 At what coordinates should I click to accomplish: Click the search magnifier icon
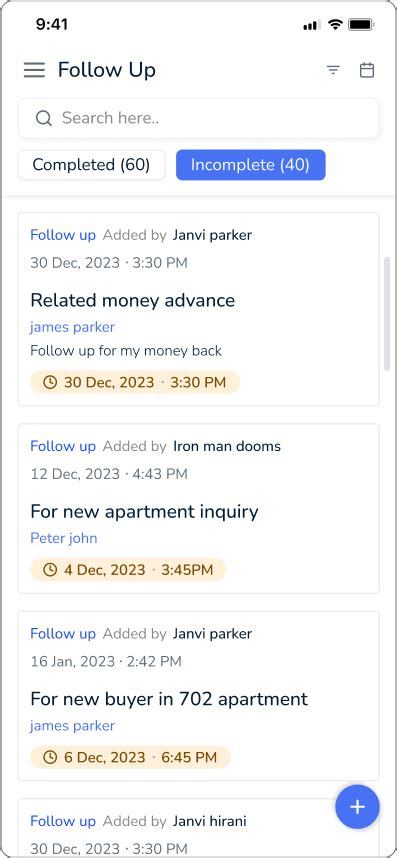click(x=44, y=118)
